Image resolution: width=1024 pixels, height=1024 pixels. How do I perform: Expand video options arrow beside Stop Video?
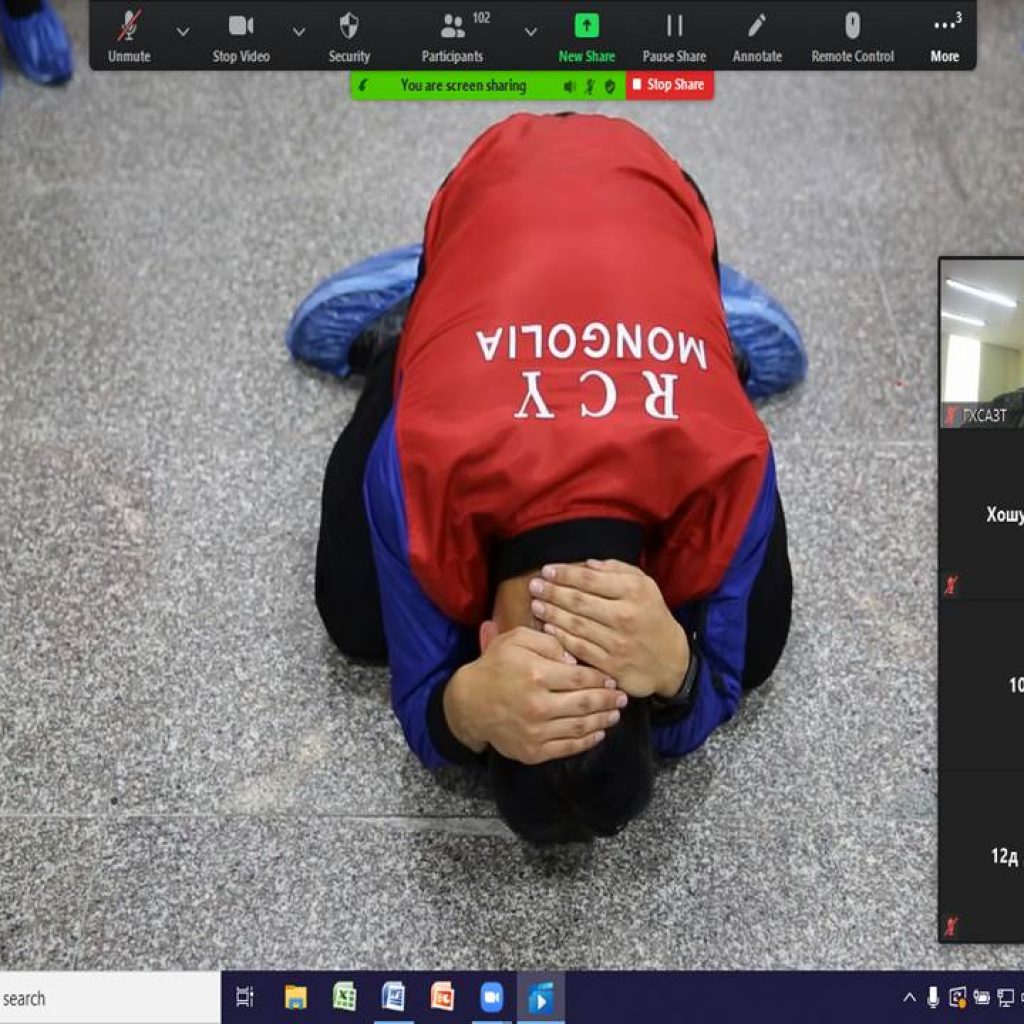tap(298, 31)
